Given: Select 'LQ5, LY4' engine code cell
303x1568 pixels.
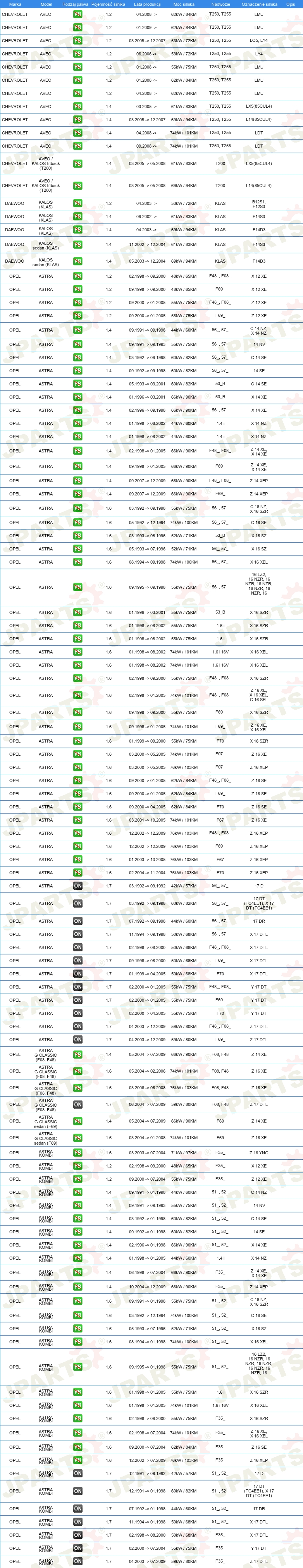Looking at the screenshot, I should click(x=258, y=41).
